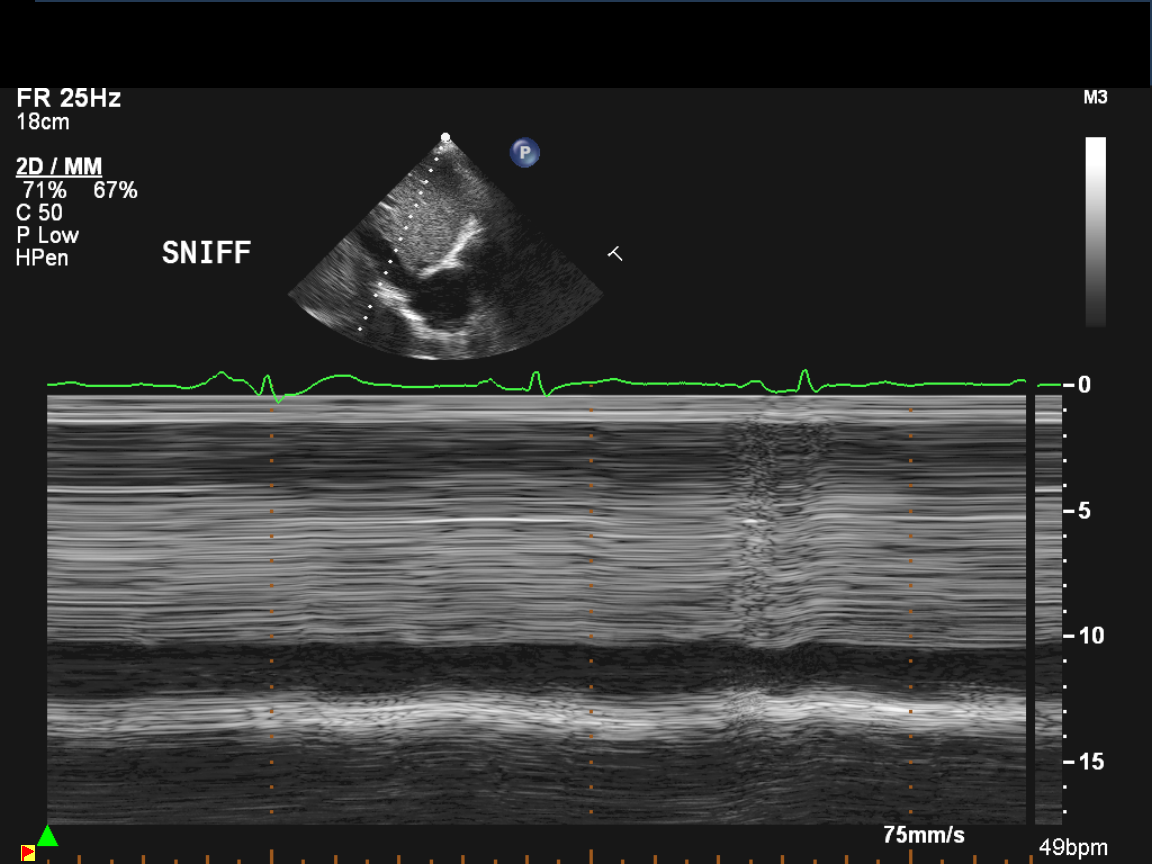Click the P Low persistence setting
The image size is (1152, 864).
(47, 235)
